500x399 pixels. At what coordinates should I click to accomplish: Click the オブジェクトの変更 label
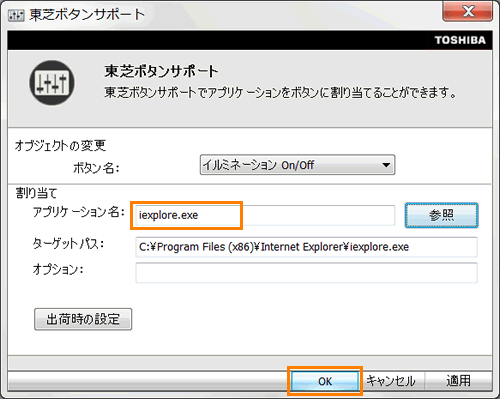(60, 146)
